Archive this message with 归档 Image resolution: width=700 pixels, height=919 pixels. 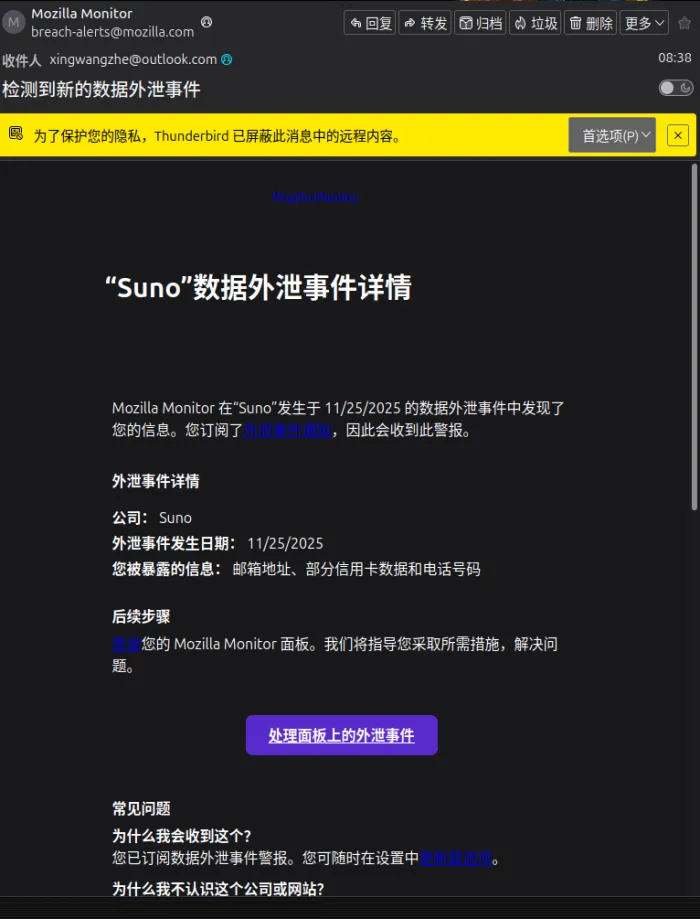(x=480, y=23)
